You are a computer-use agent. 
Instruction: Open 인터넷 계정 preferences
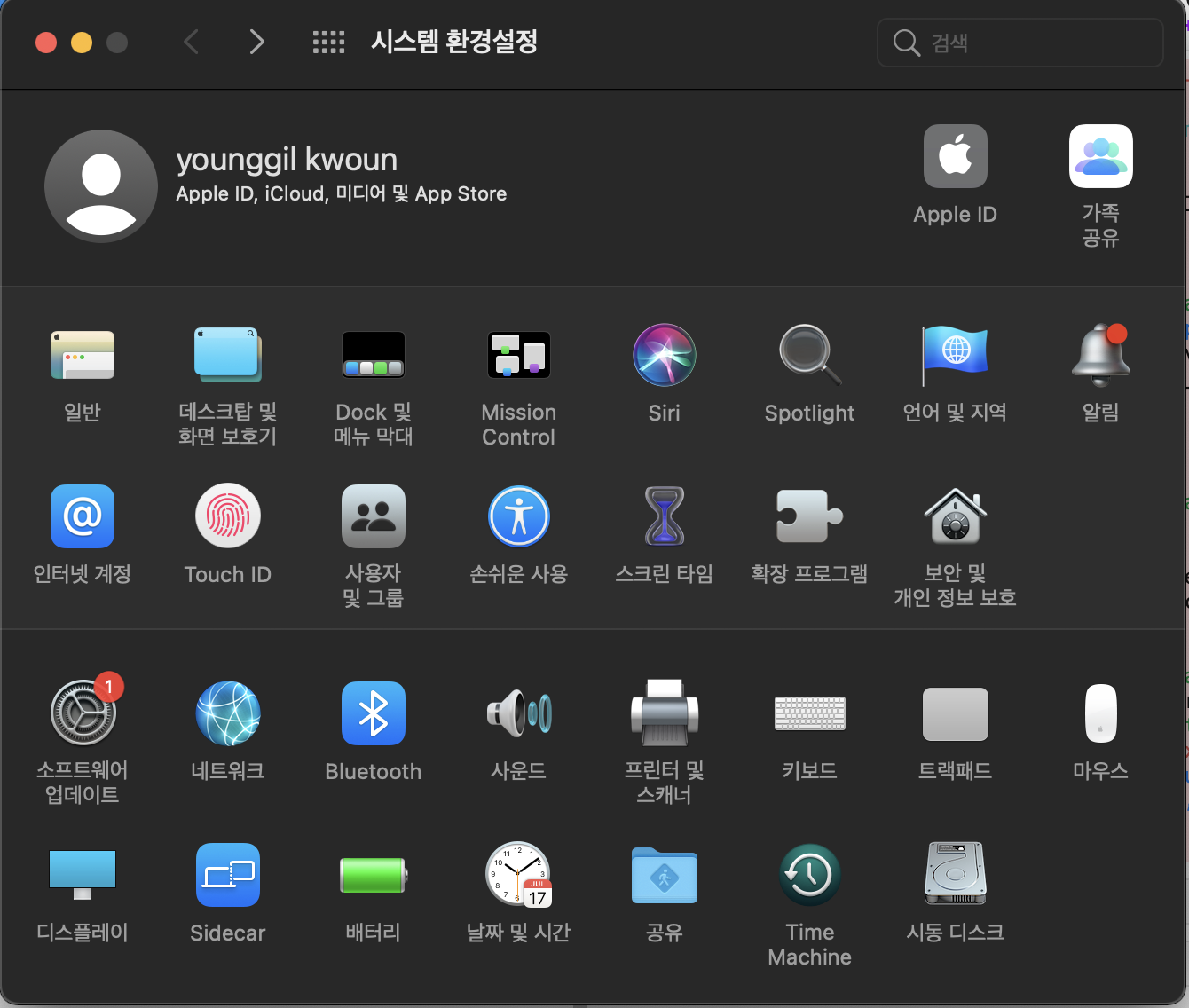tap(83, 516)
